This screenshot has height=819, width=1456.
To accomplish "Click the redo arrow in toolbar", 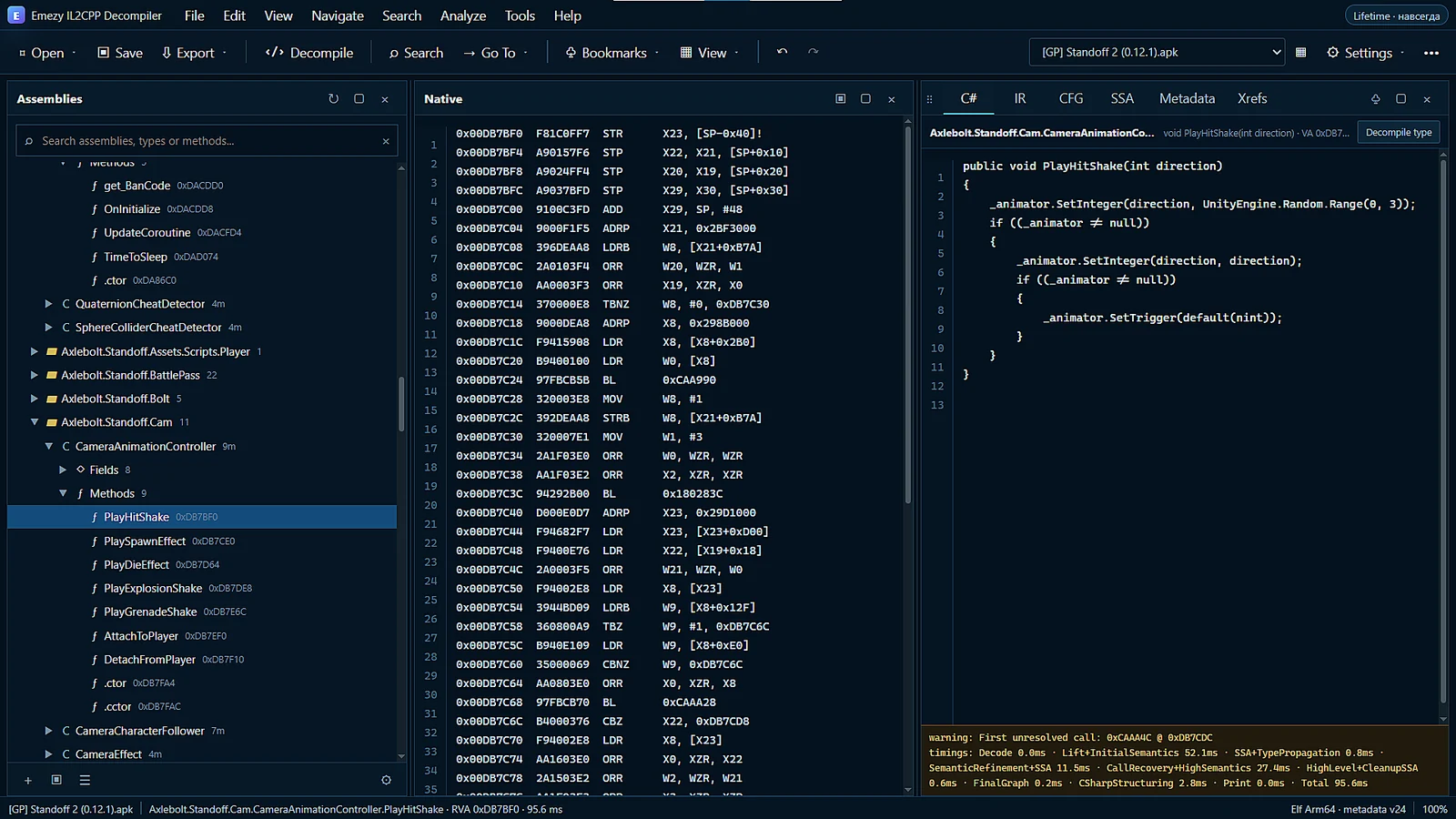I will pyautogui.click(x=813, y=52).
